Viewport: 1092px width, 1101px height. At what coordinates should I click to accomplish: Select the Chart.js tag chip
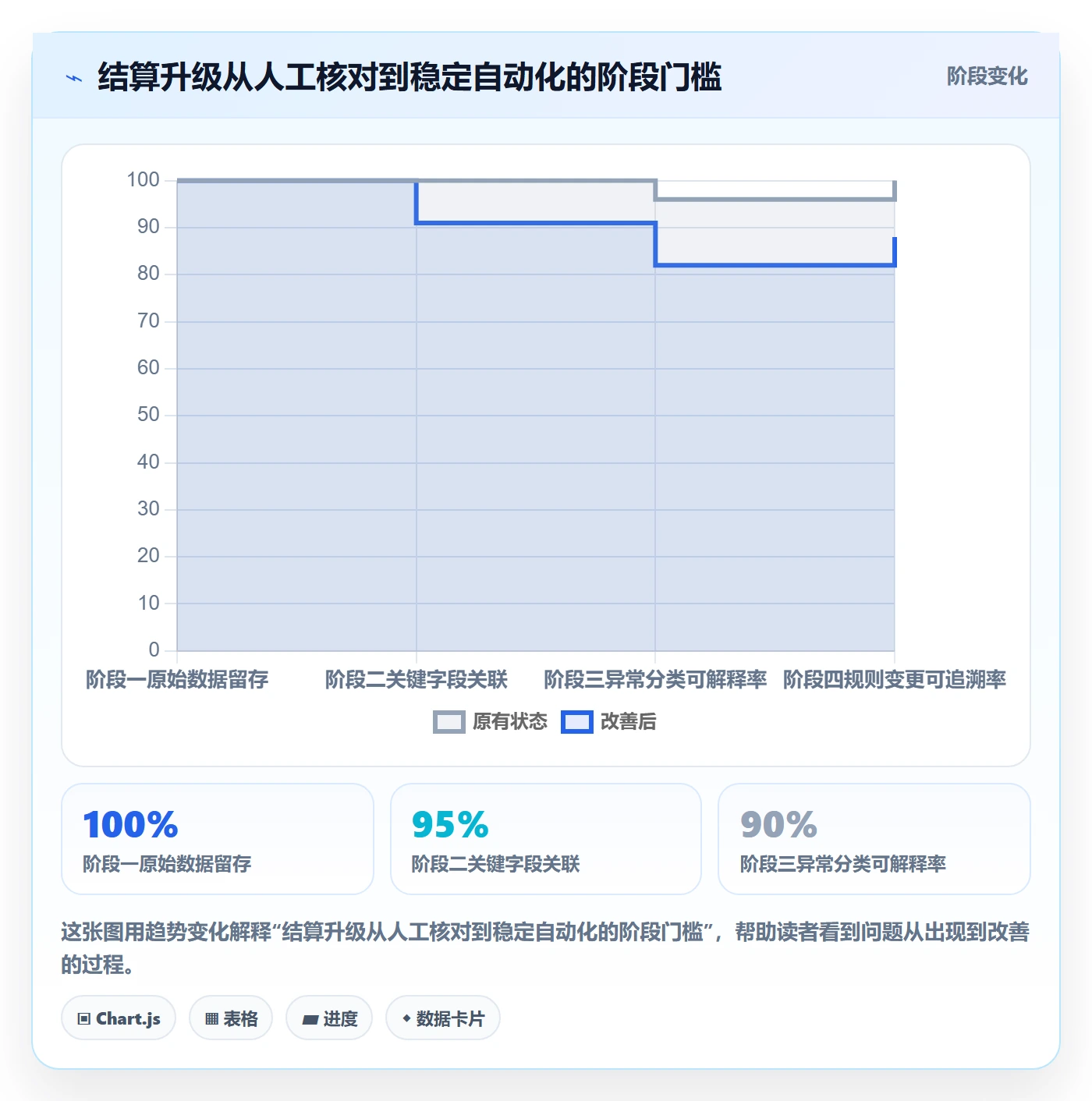pos(119,1018)
